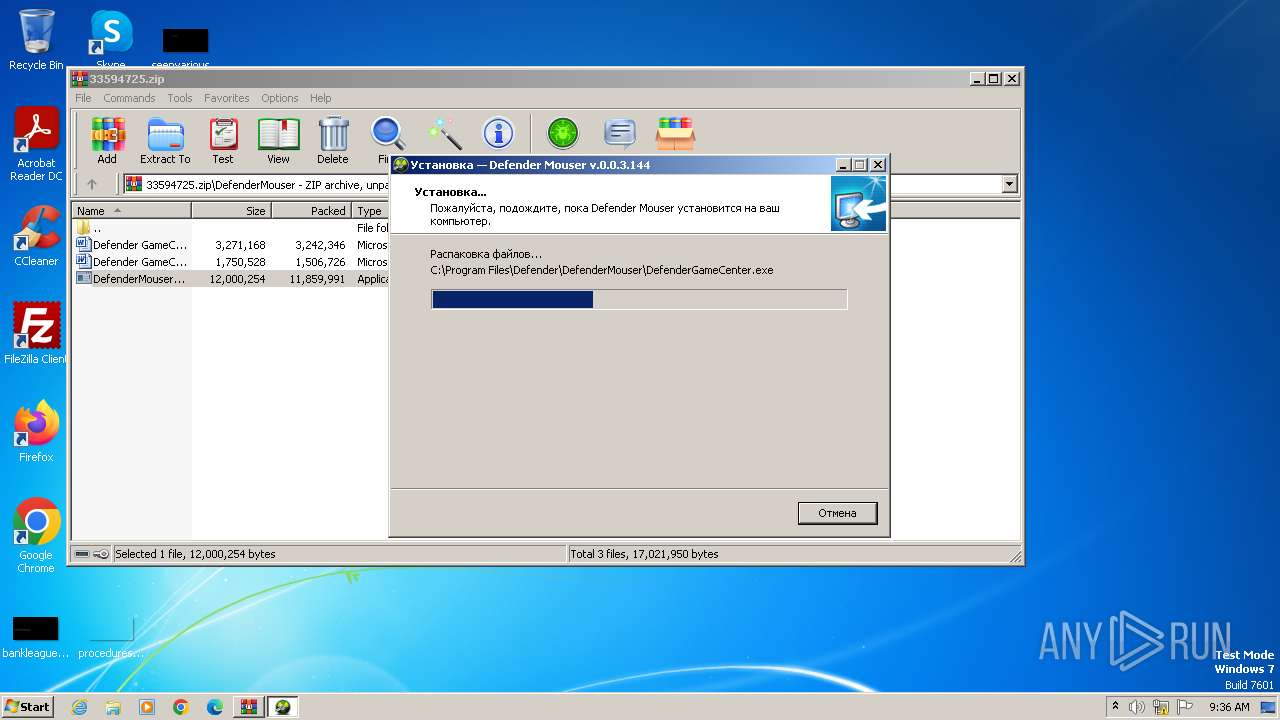The width and height of the screenshot is (1280, 720).
Task: Select the parent folder ".." row
Action: coord(231,228)
